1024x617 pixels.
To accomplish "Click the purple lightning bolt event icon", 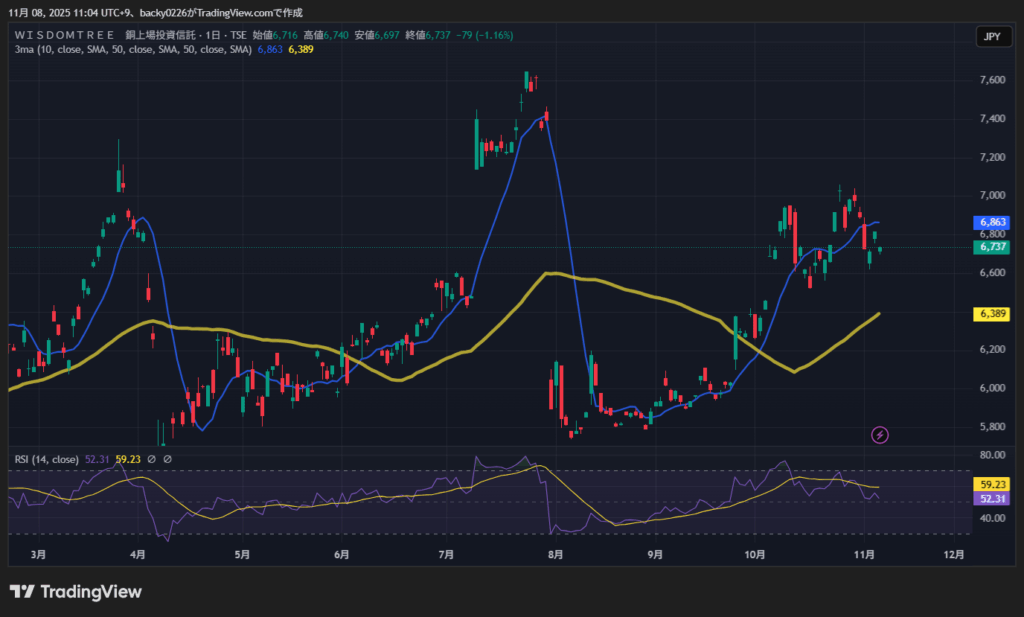I will tap(880, 434).
